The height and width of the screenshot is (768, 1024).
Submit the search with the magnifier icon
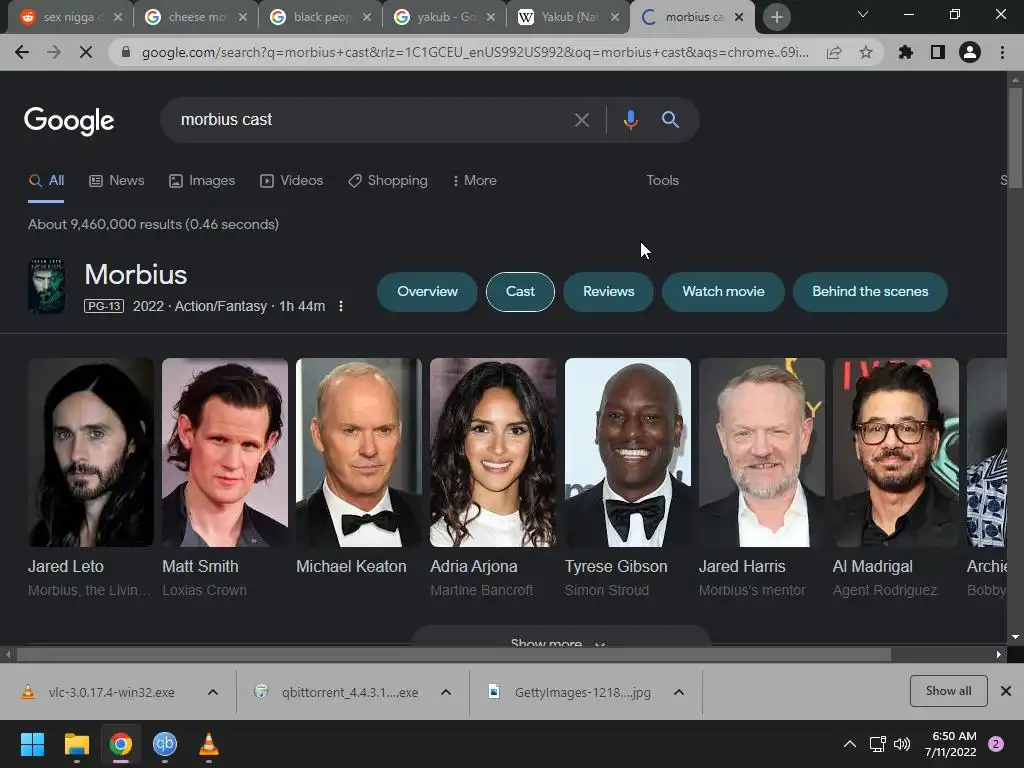click(x=670, y=120)
